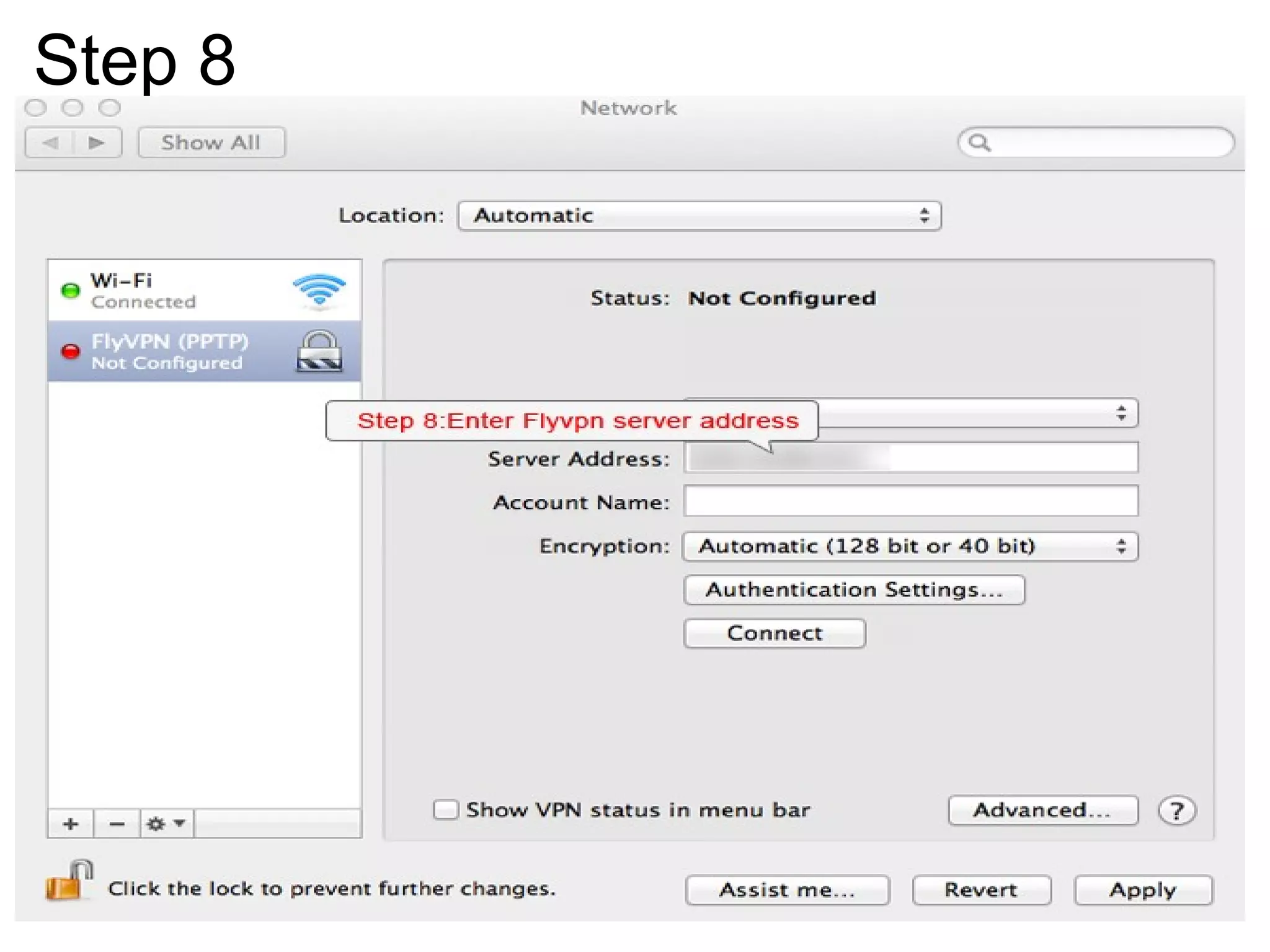
Task: Remove selected service with minus button
Action: pyautogui.click(x=117, y=824)
